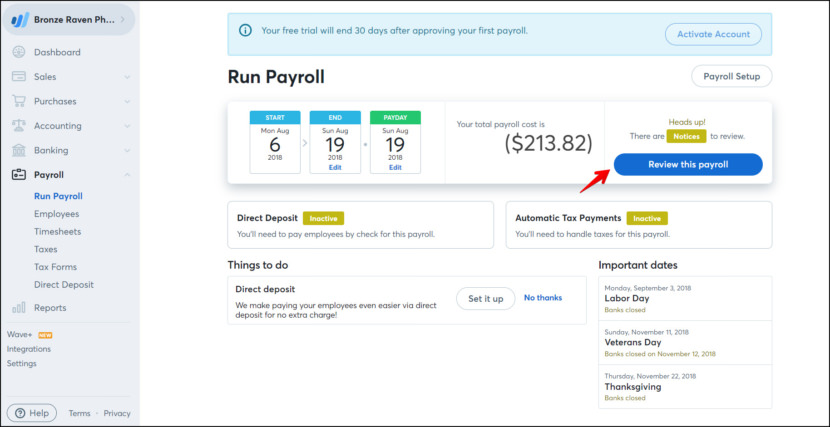
Task: Click the START date card
Action: click(275, 142)
